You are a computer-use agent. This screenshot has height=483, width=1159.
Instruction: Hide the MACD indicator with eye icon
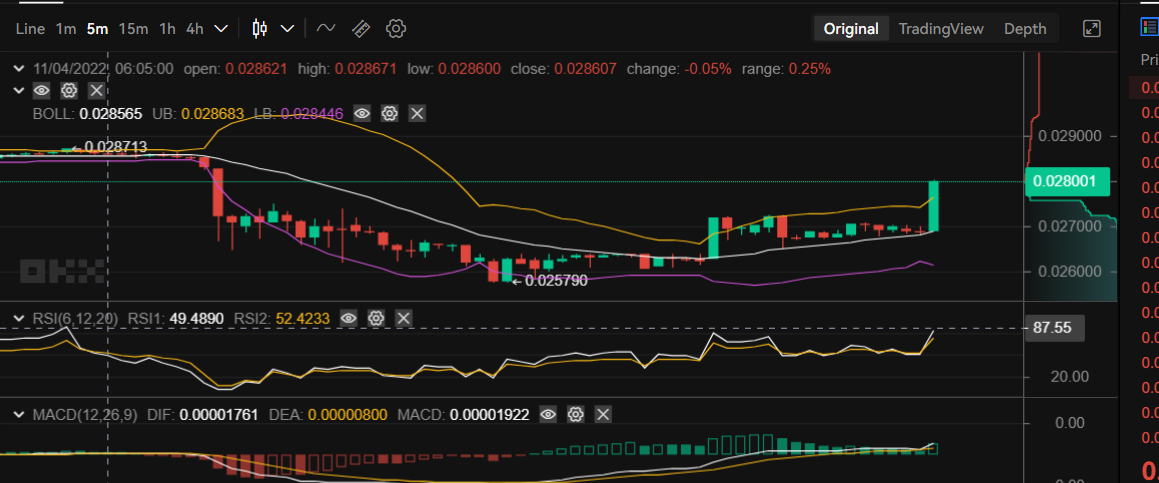point(548,415)
